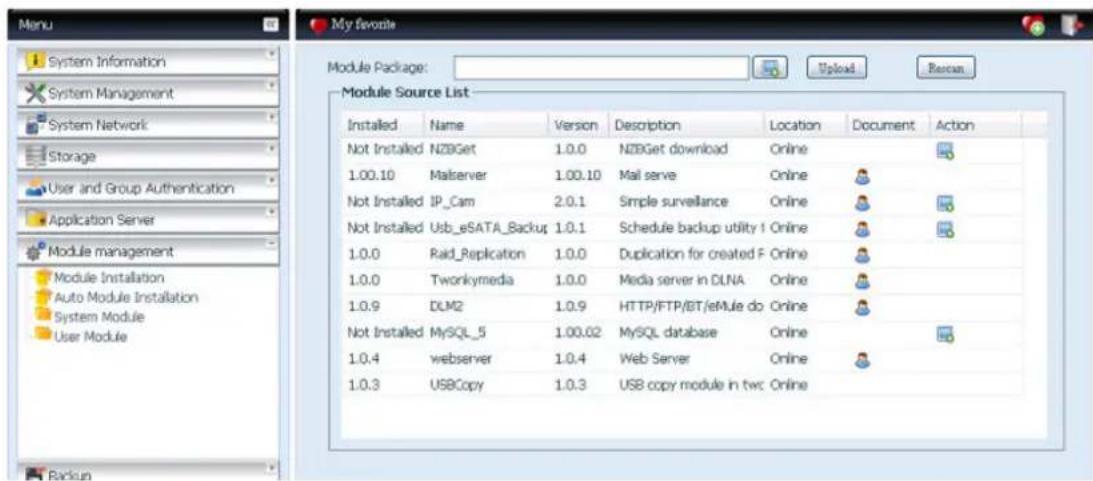Viewport: 1093px width, 481px height.
Task: Click the User and Group Authentication icon
Action: click(35, 188)
